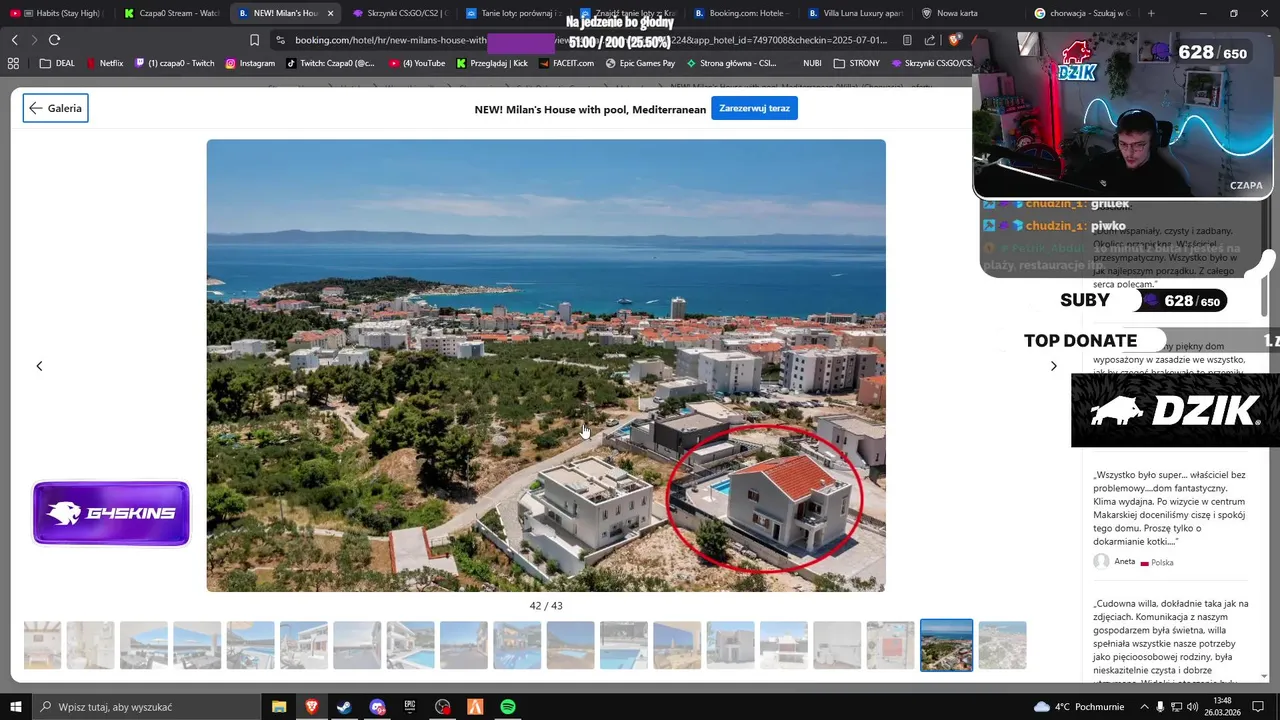Click reviewer name Aneta in reviews panel
This screenshot has width=1280, height=720.
click(1125, 562)
